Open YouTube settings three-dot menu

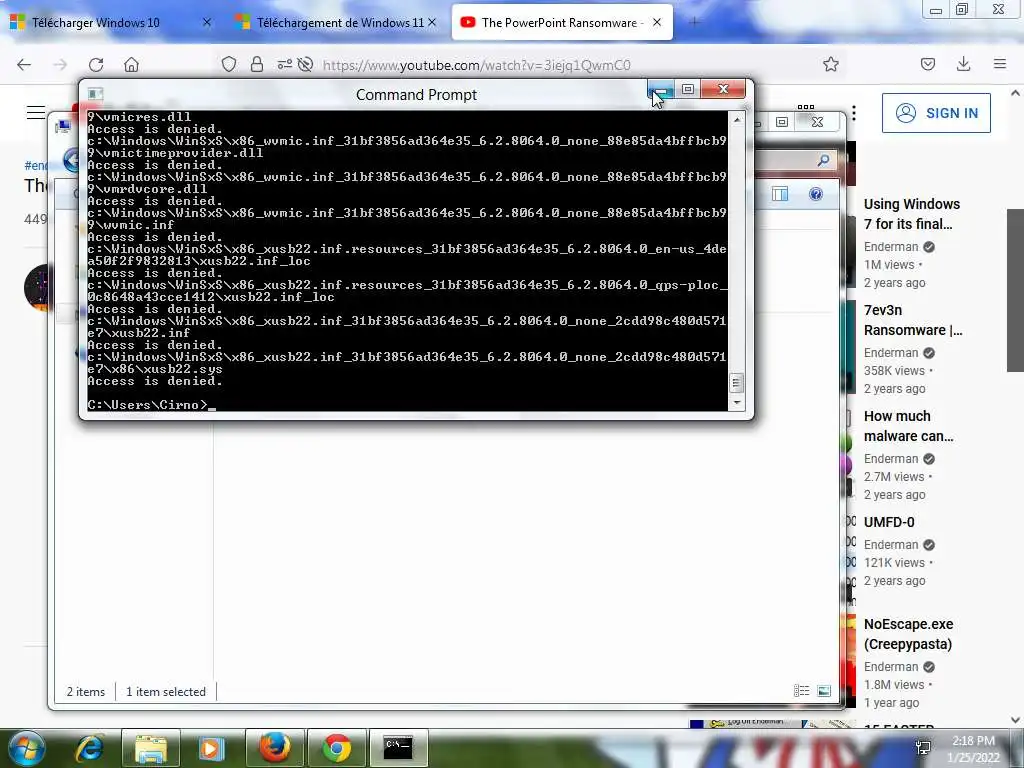854,113
